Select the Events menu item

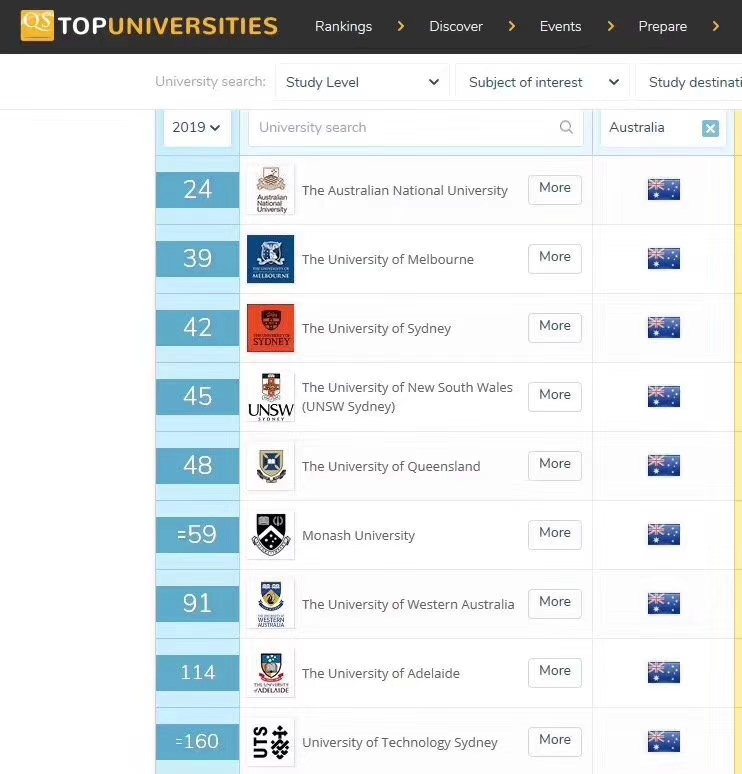point(560,26)
